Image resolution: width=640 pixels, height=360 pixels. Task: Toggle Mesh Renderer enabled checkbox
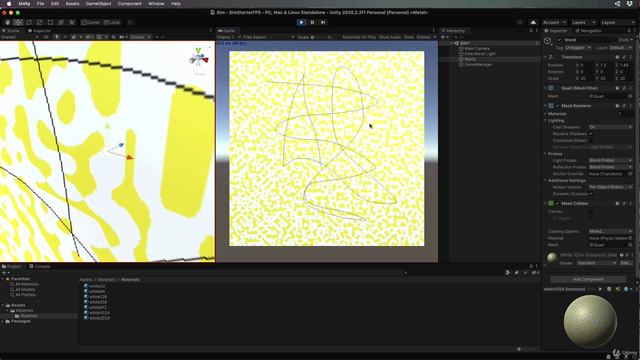tap(557, 106)
